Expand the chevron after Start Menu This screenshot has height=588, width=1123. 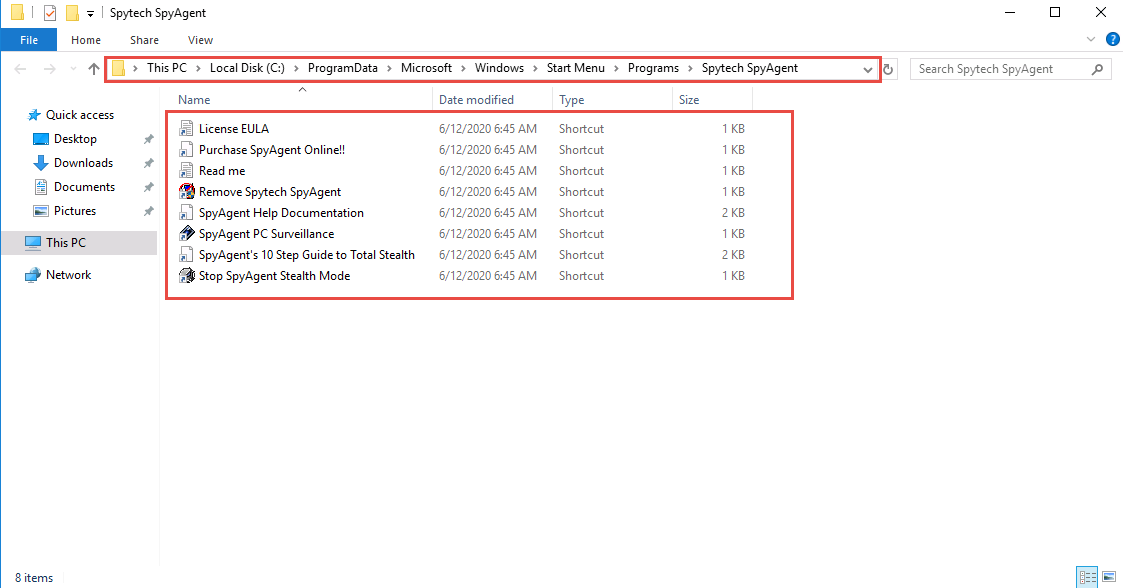coord(617,69)
